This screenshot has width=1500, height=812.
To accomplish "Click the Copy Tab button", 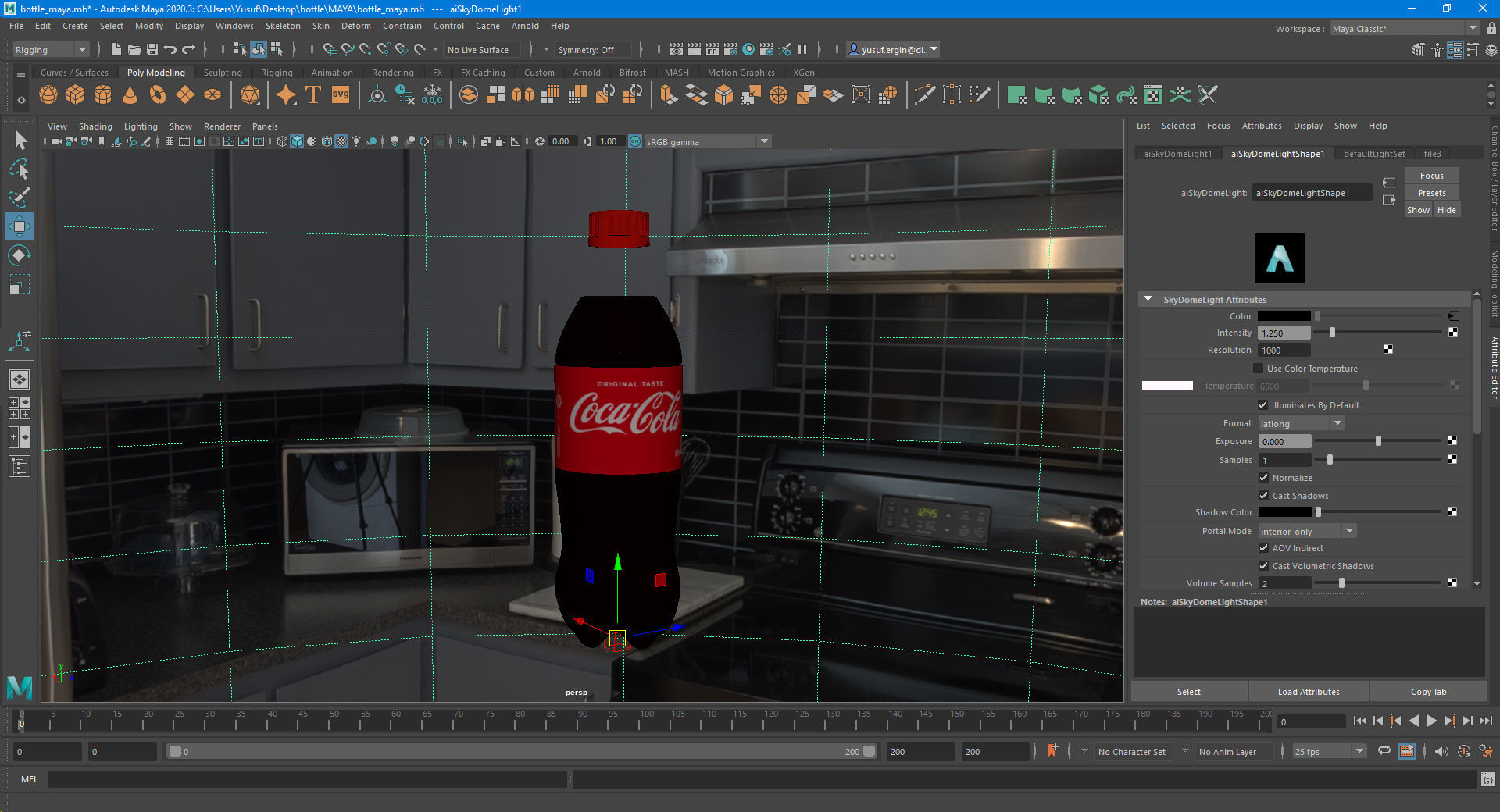I will coord(1428,692).
